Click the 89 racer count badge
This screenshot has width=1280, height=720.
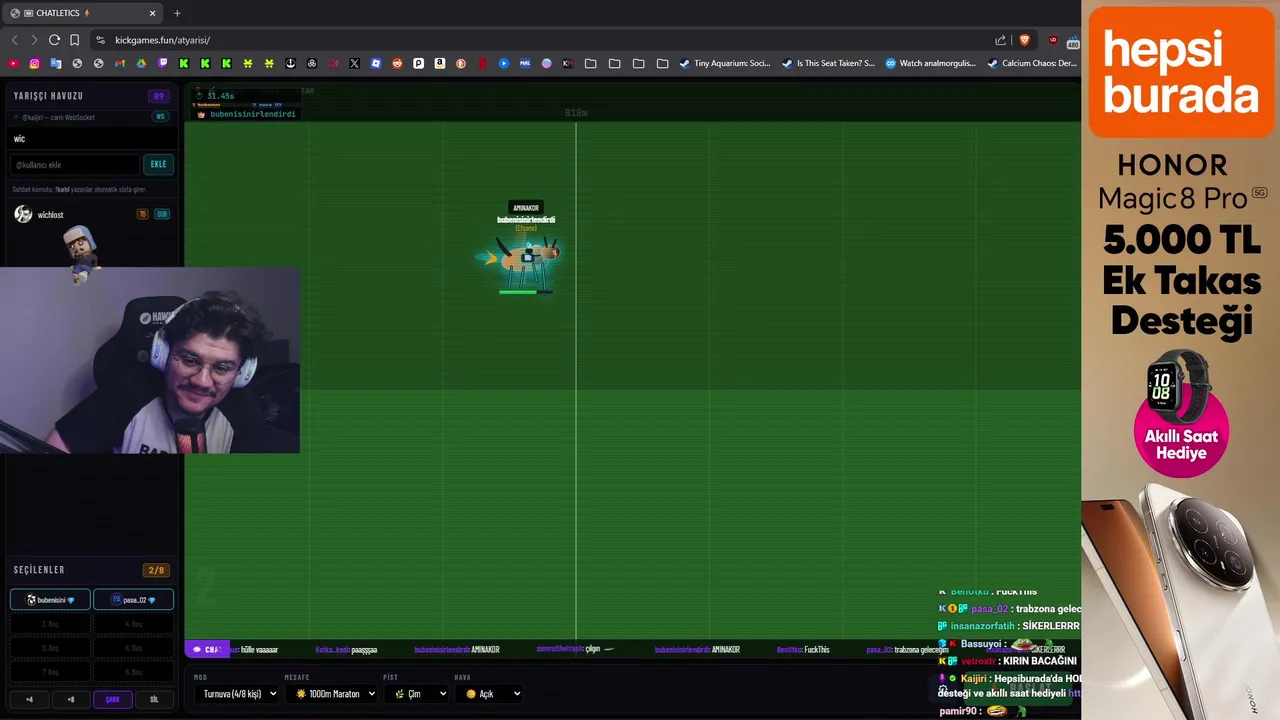pyautogui.click(x=158, y=96)
